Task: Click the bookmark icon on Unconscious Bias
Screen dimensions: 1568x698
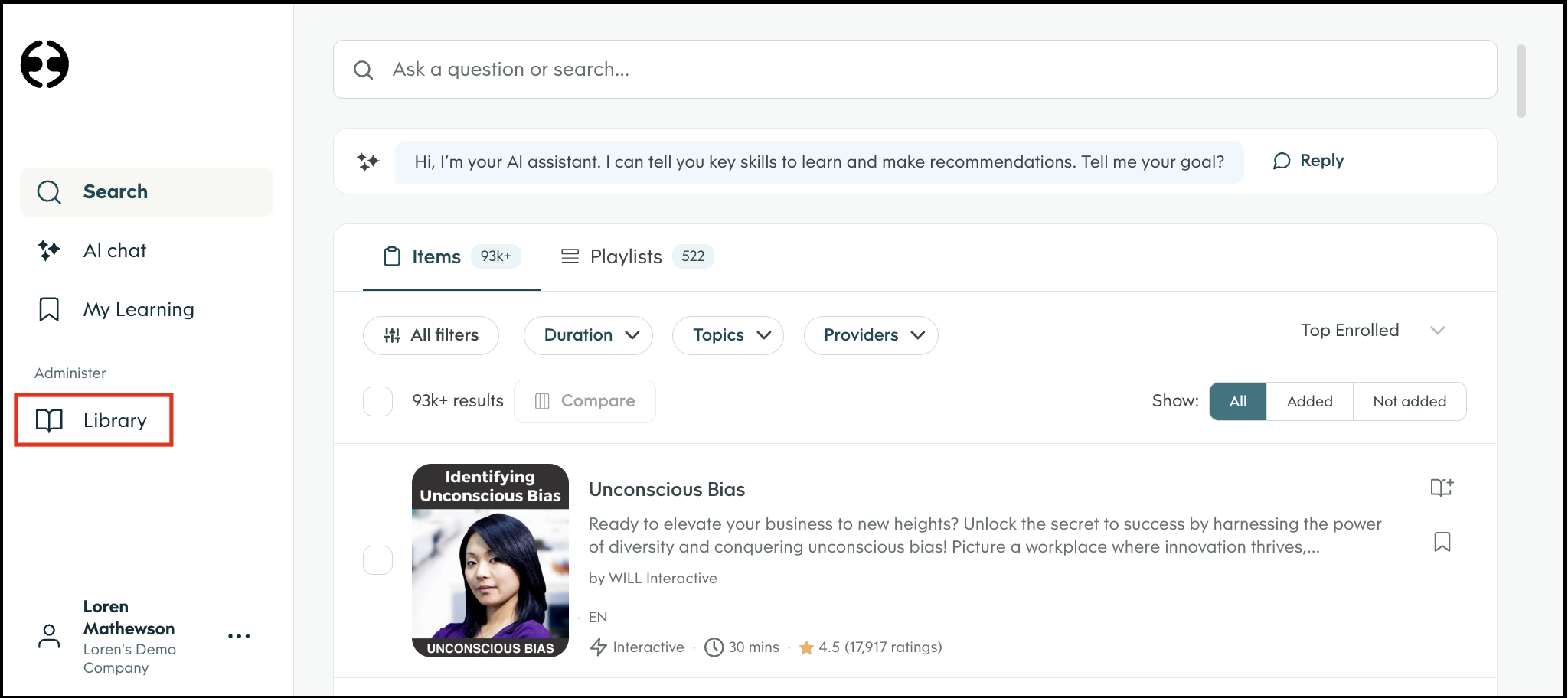Action: click(1442, 542)
